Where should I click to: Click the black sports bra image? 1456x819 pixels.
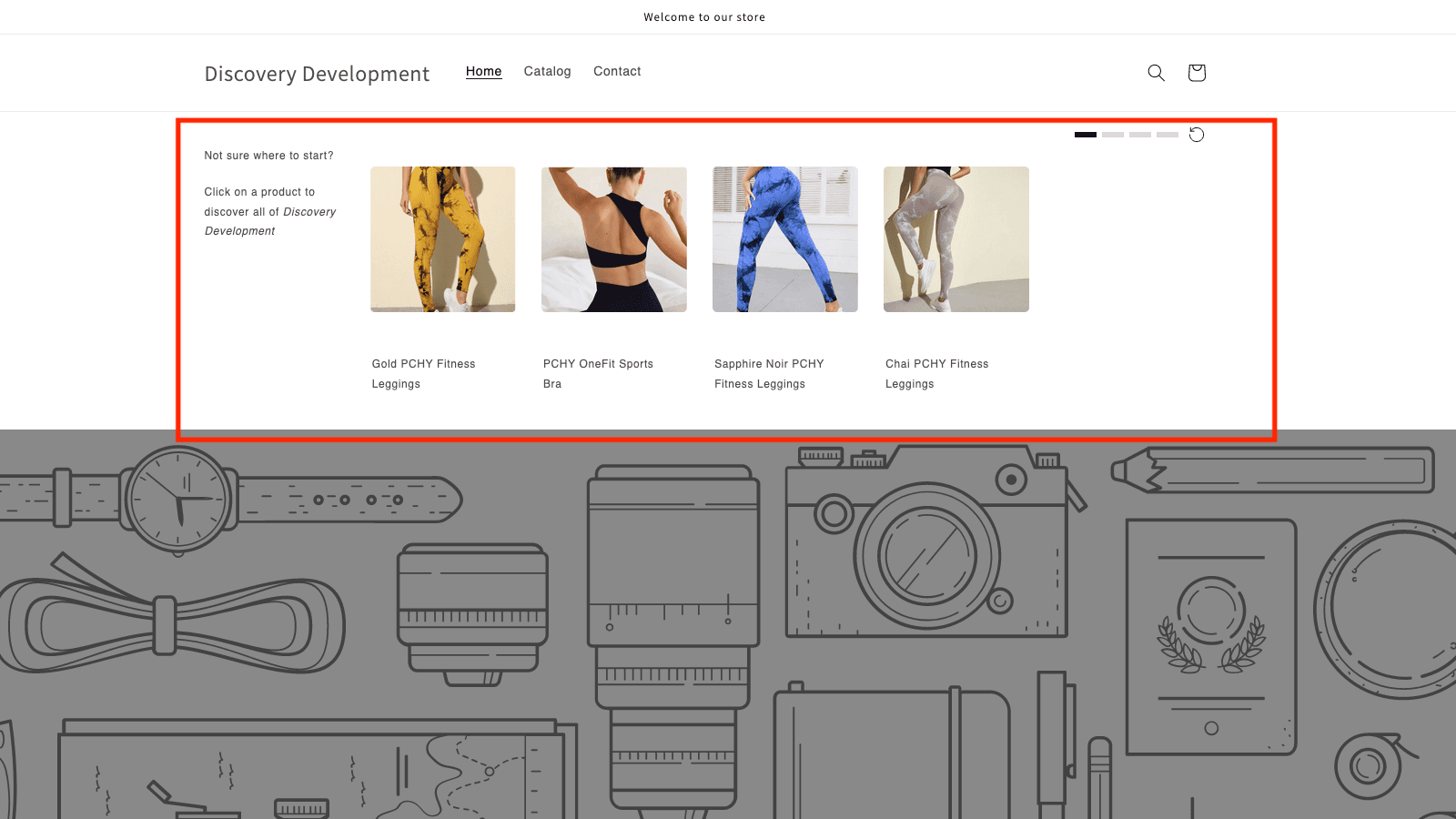tap(613, 238)
